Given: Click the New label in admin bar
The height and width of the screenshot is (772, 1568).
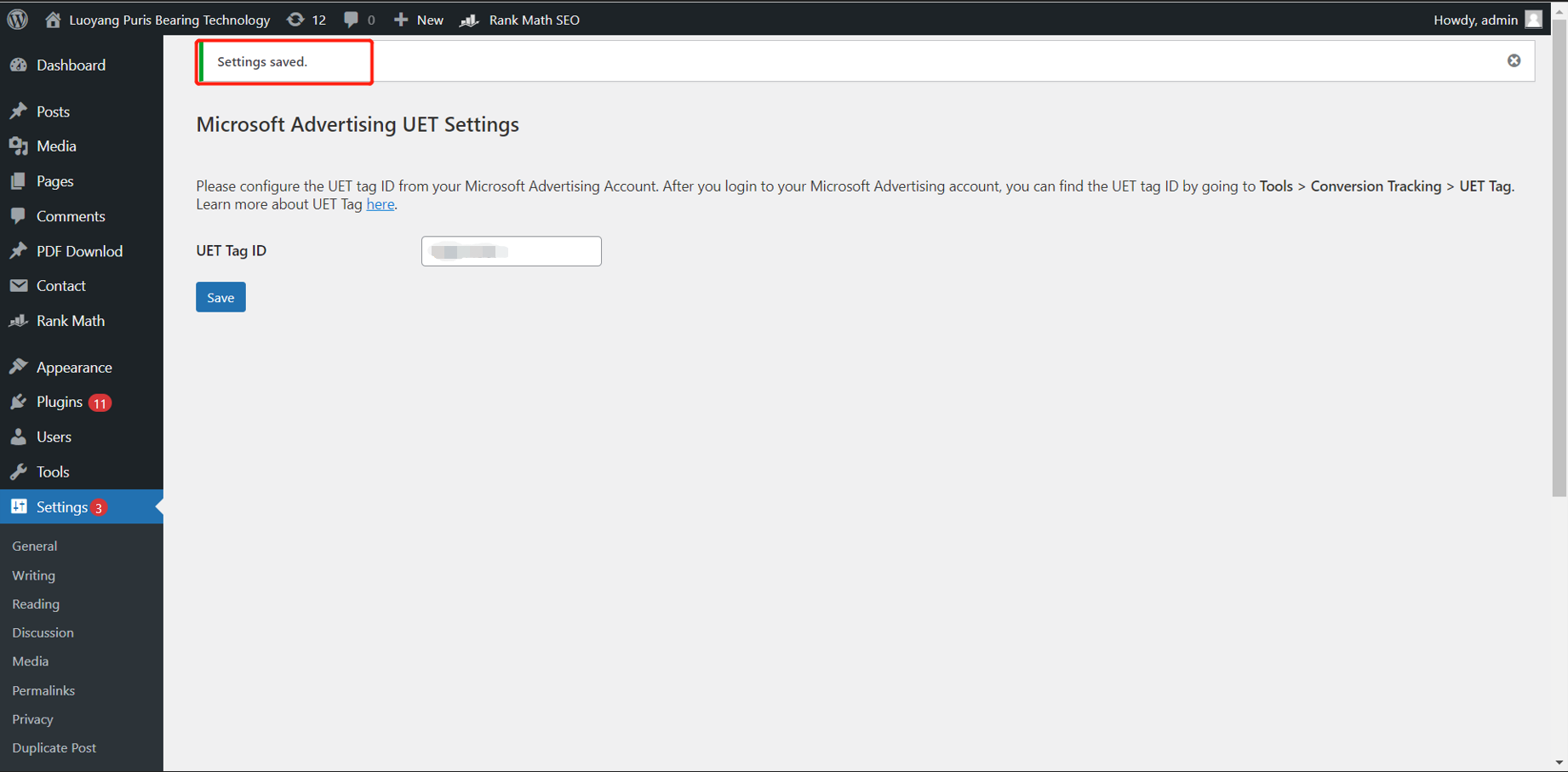Looking at the screenshot, I should (x=430, y=20).
